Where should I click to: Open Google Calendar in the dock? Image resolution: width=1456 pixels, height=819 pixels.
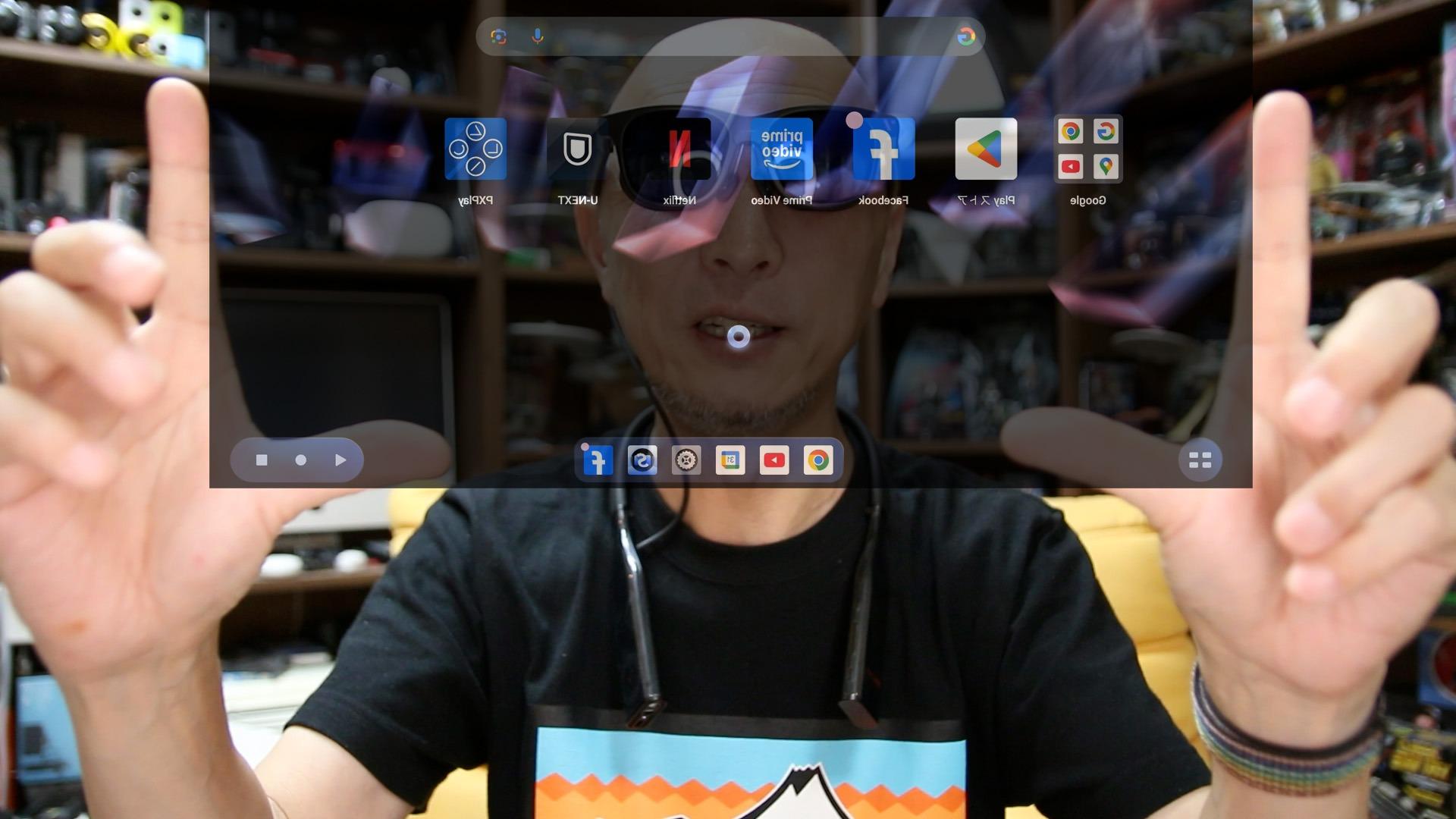[730, 460]
